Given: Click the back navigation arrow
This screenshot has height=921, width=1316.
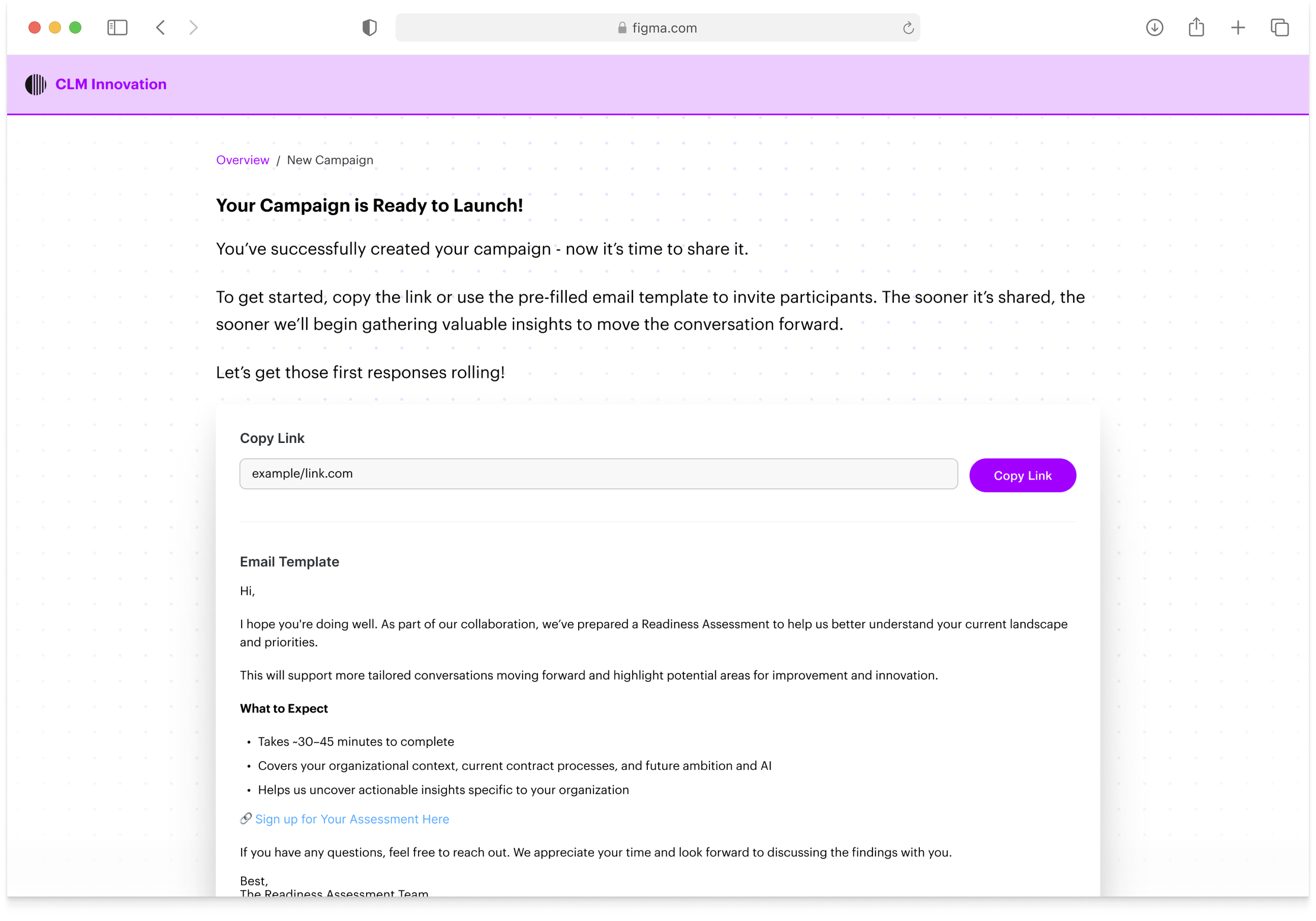Looking at the screenshot, I should [x=160, y=27].
